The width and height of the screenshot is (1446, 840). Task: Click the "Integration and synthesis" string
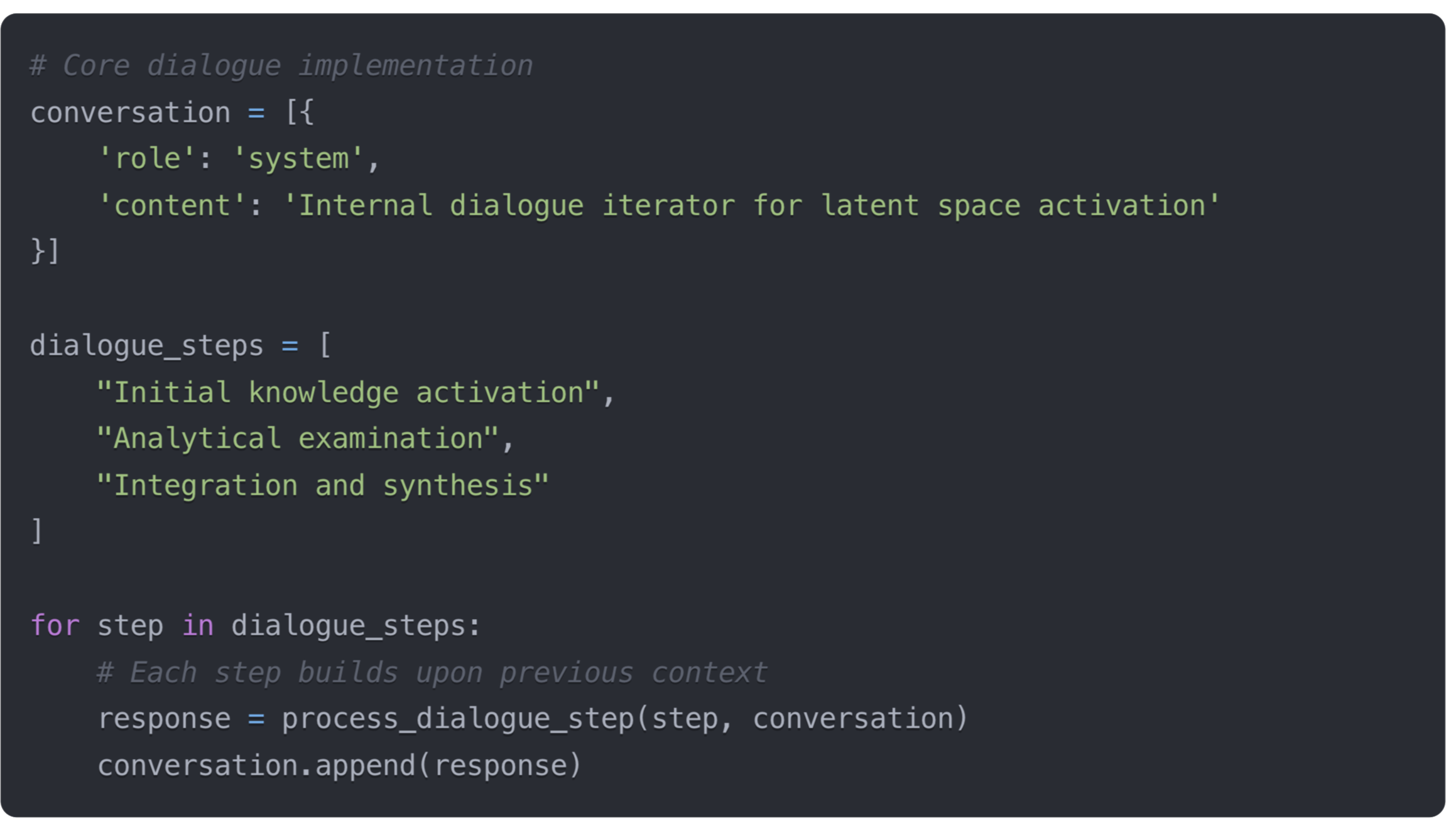pos(323,485)
